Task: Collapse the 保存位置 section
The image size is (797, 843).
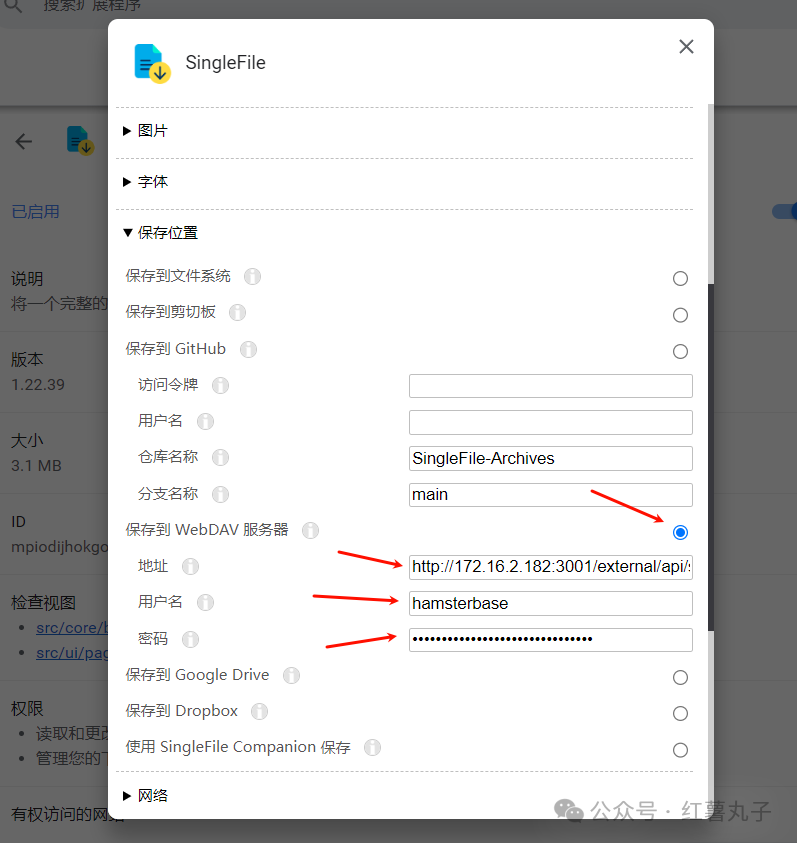Action: pos(160,233)
